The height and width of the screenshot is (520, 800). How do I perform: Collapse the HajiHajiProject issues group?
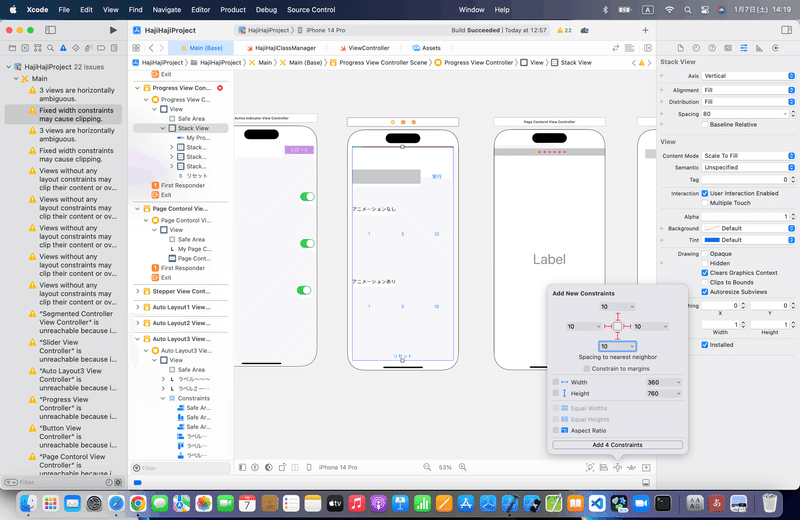click(x=8, y=67)
